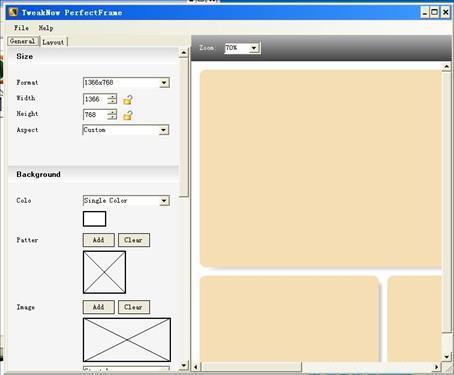
Task: Click the canvas horizontal scroll-right arrow
Action: pyautogui.click(x=437, y=367)
